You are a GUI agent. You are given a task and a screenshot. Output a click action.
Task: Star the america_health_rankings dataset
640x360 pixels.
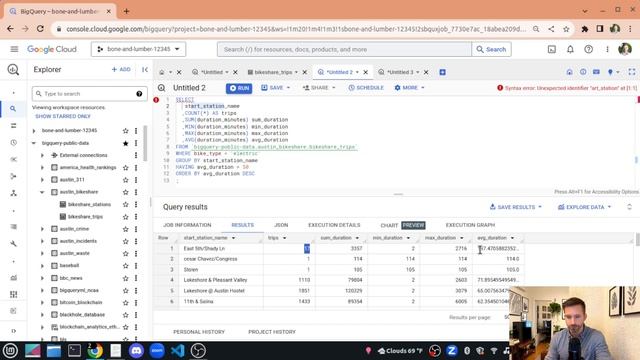tap(125, 168)
